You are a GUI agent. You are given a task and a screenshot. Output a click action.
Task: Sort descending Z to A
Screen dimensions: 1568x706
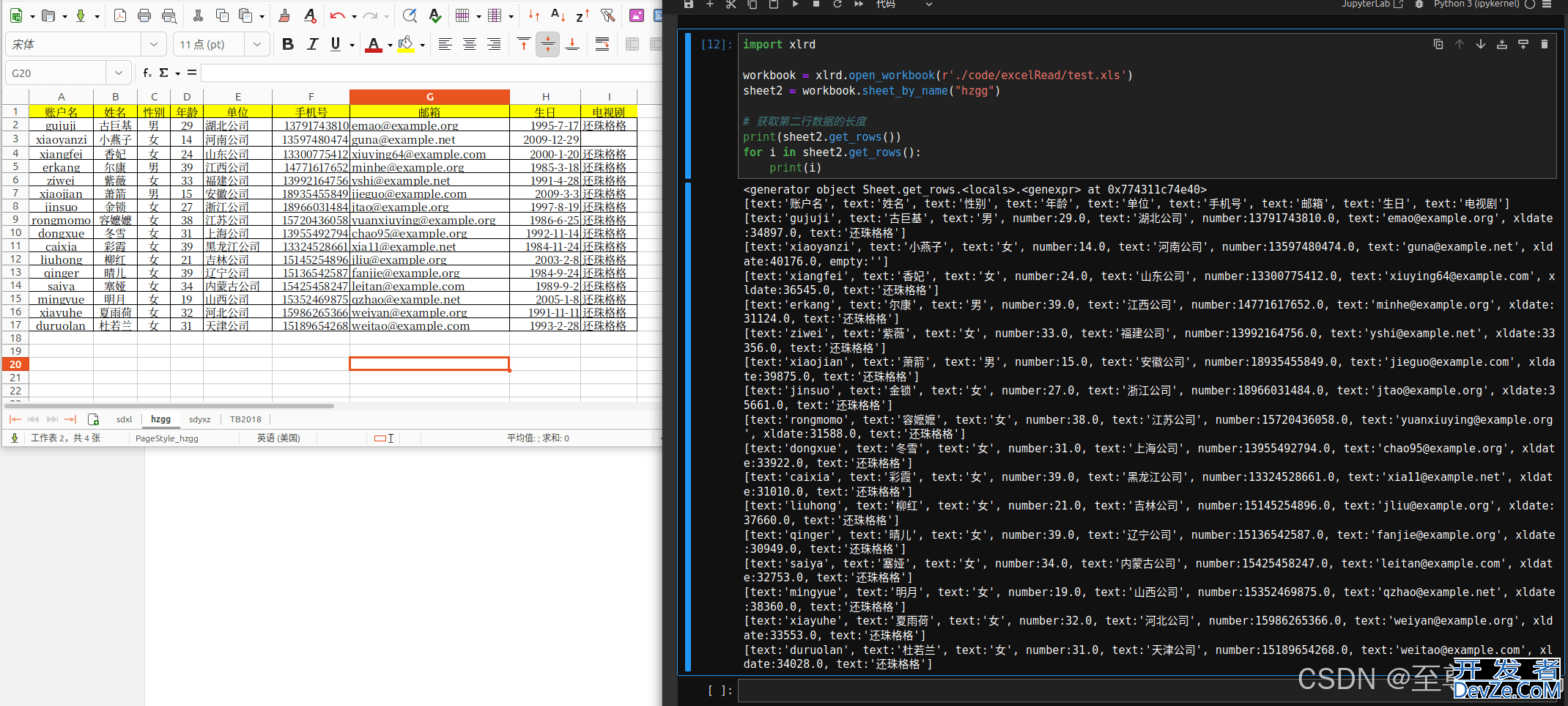click(583, 15)
